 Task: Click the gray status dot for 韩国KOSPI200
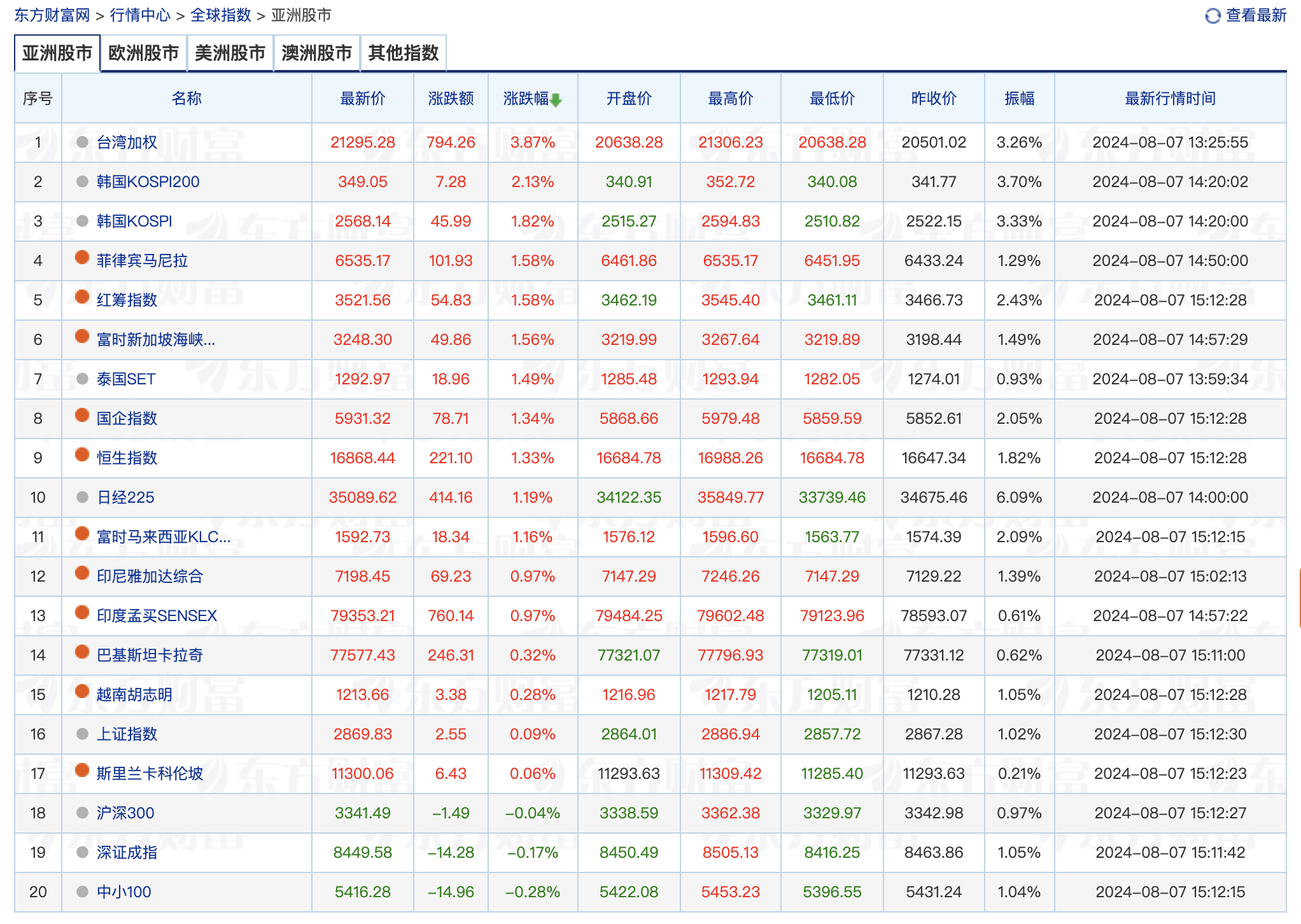pyautogui.click(x=82, y=181)
